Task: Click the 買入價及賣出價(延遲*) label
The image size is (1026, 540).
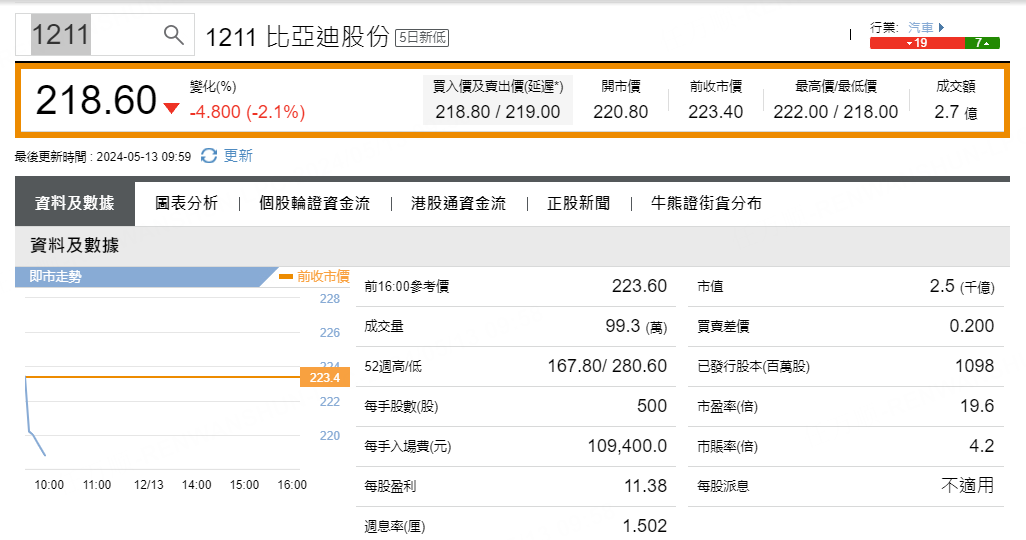Action: (498, 86)
